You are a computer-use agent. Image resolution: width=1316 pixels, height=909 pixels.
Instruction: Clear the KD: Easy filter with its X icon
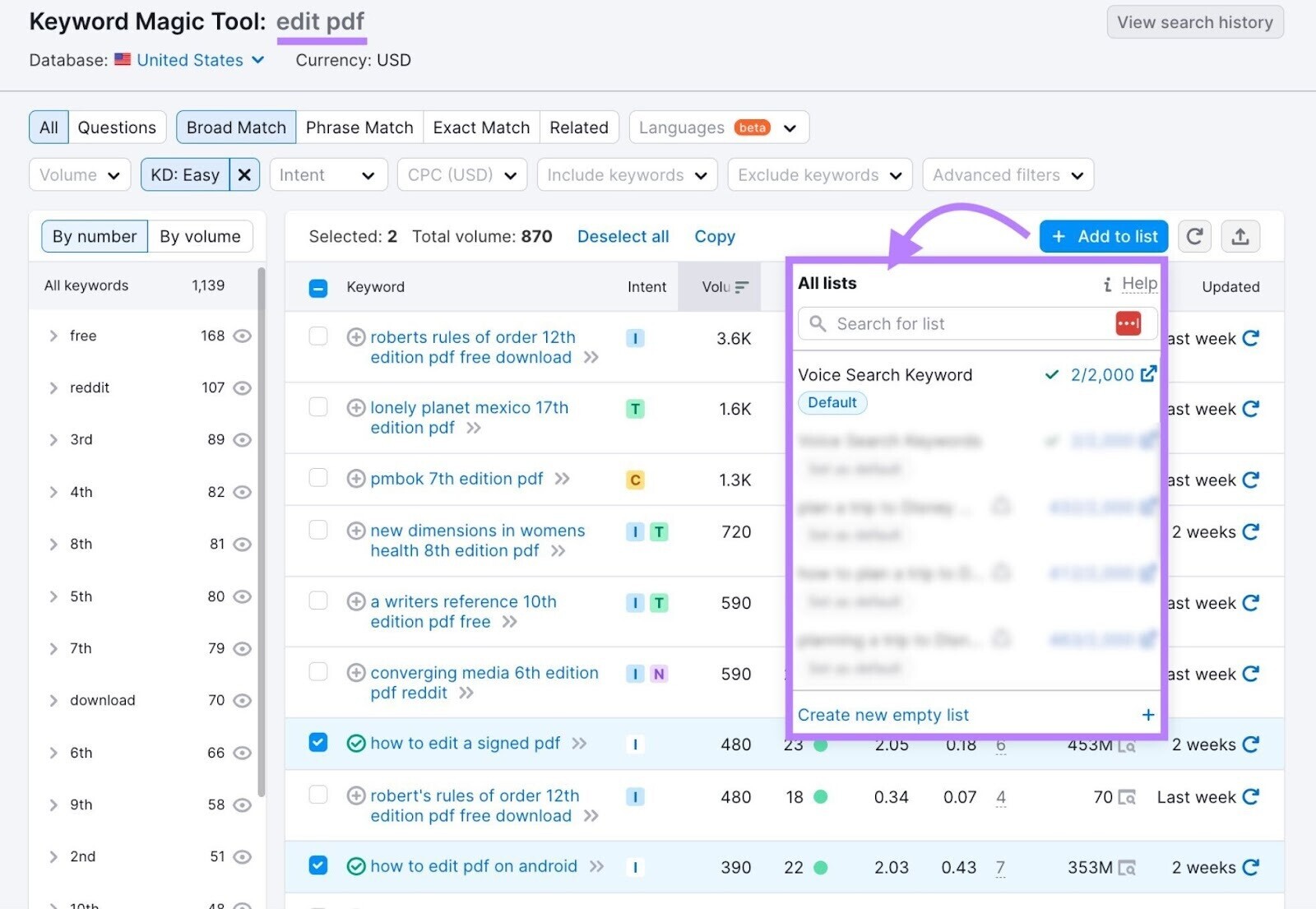pos(244,174)
